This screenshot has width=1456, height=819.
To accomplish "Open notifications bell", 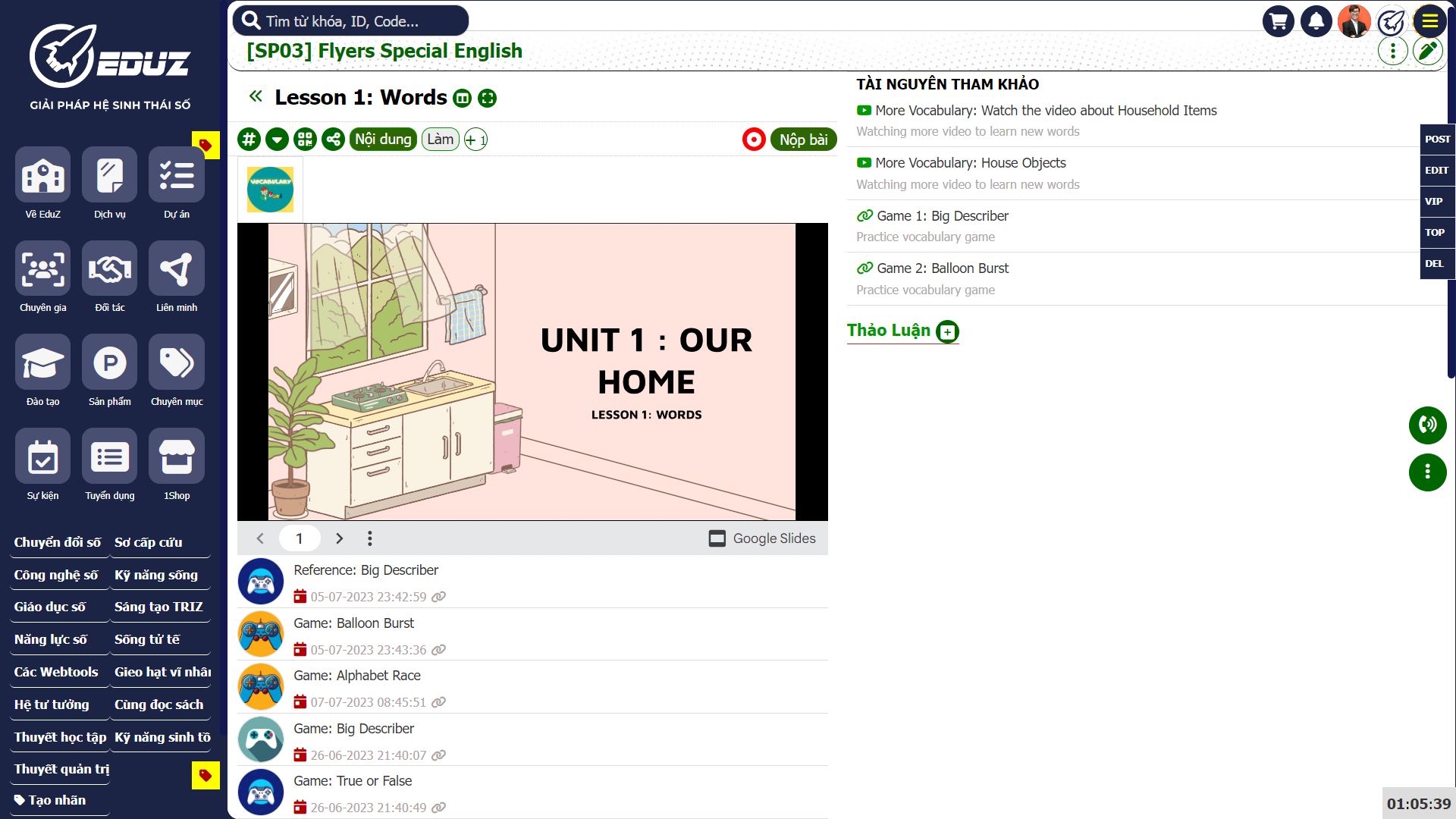I will (1316, 21).
